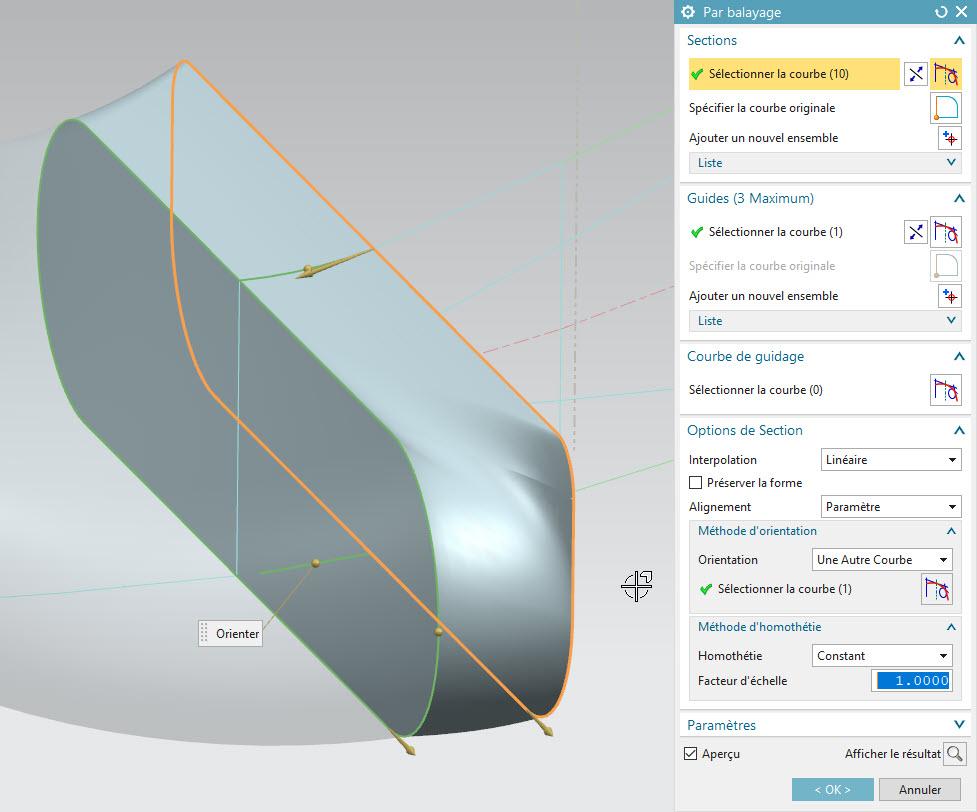Expand the Liste under Sections
Image resolution: width=977 pixels, height=812 pixels.
pyautogui.click(x=824, y=163)
